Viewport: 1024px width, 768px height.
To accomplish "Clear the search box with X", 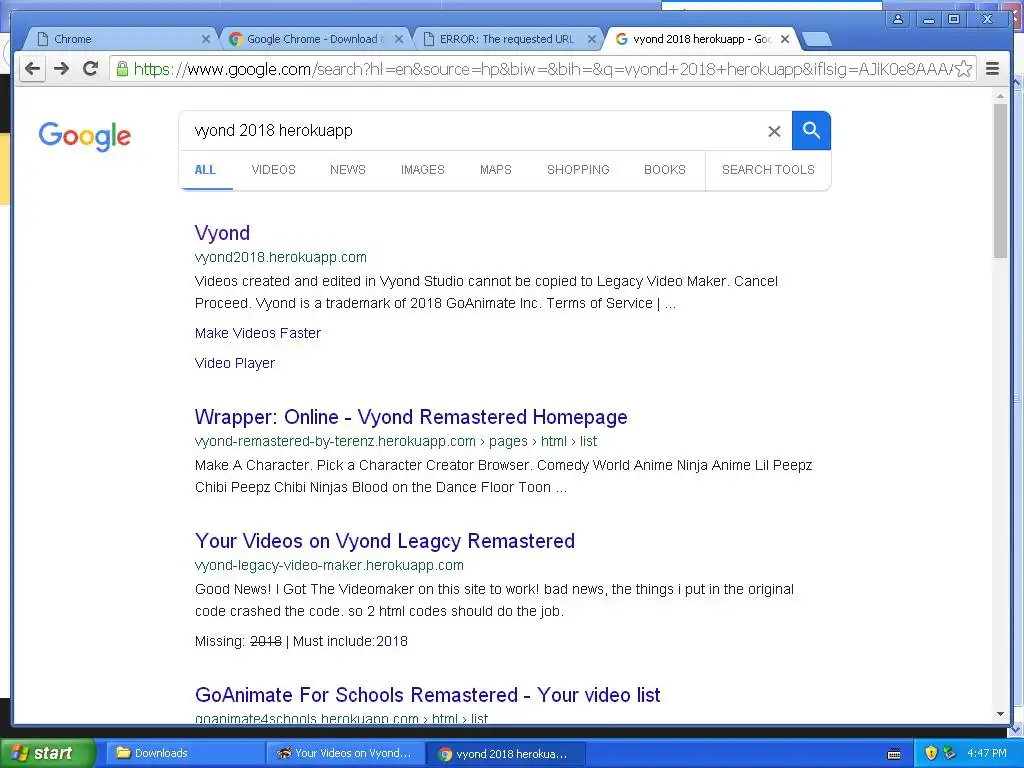I will pos(774,131).
